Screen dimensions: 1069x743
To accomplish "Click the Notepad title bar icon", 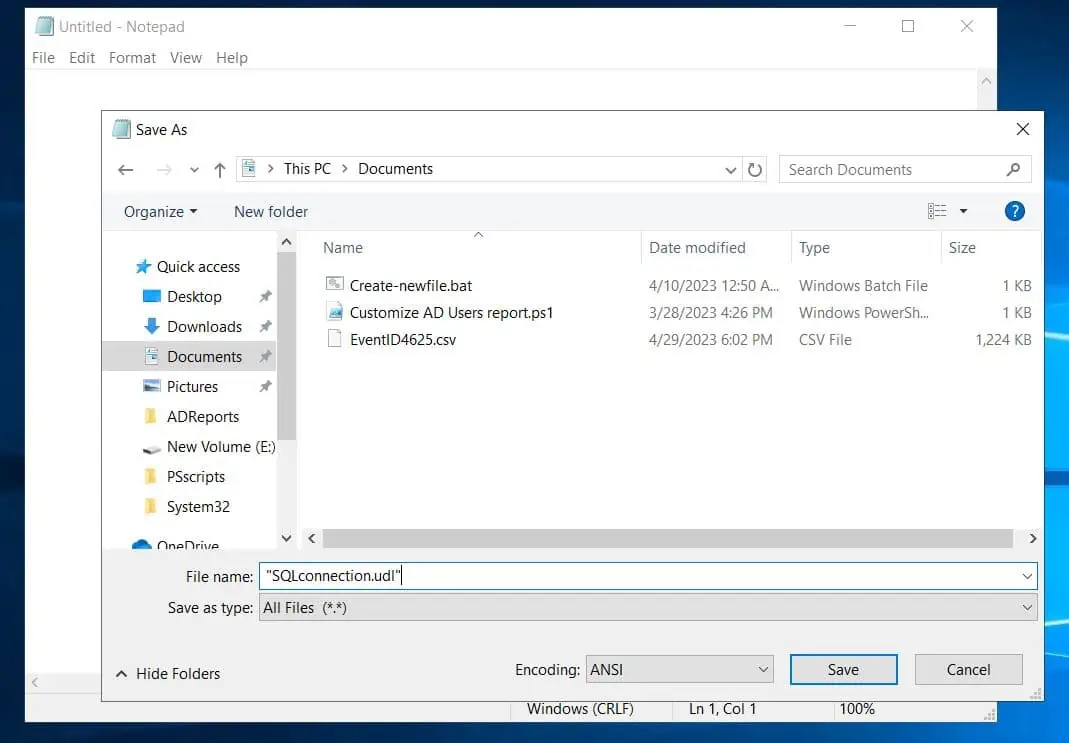I will click(x=44, y=26).
